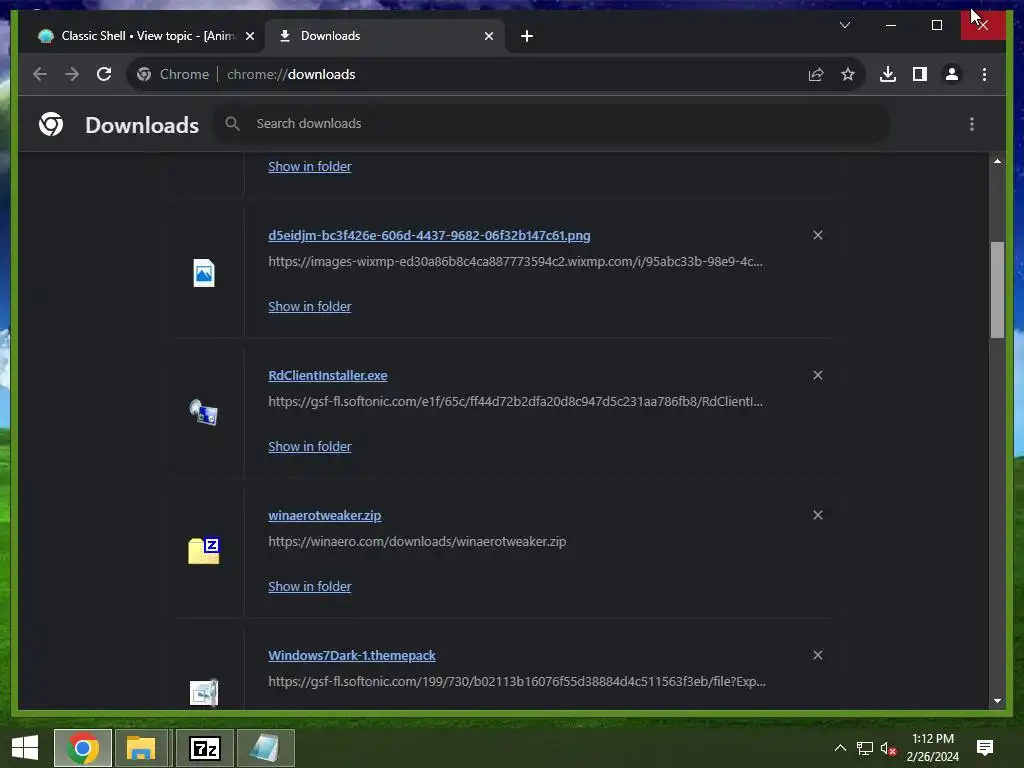This screenshot has height=768, width=1024.
Task: Open Downloads page more actions menu
Action: [x=972, y=124]
